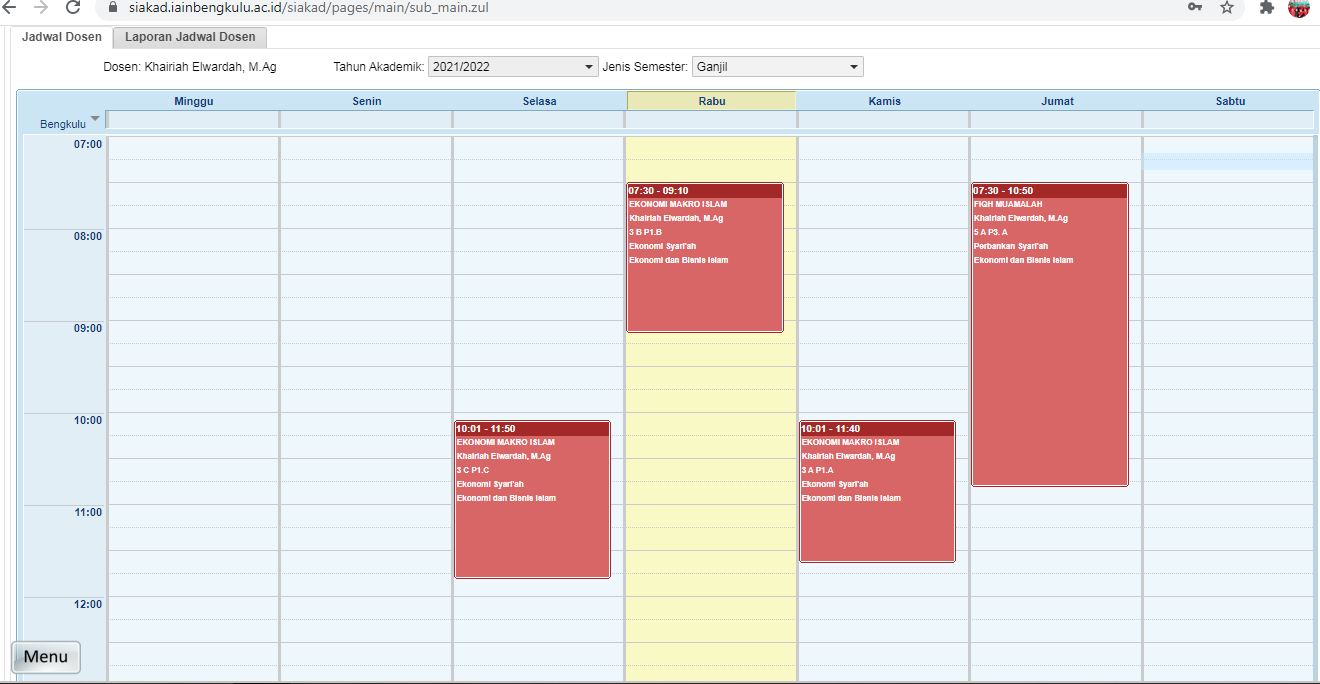Viewport: 1320px width, 684px height.
Task: Select the Jumat Fiqh Muamalah event
Action: click(1049, 334)
